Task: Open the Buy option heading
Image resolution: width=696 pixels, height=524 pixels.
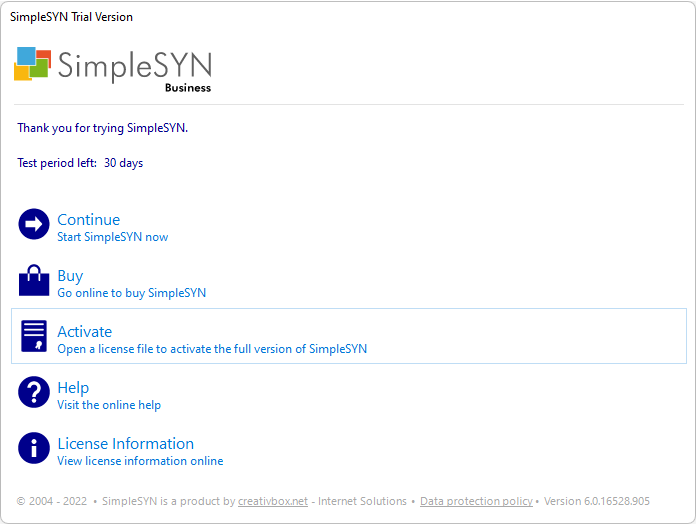Action: (70, 276)
